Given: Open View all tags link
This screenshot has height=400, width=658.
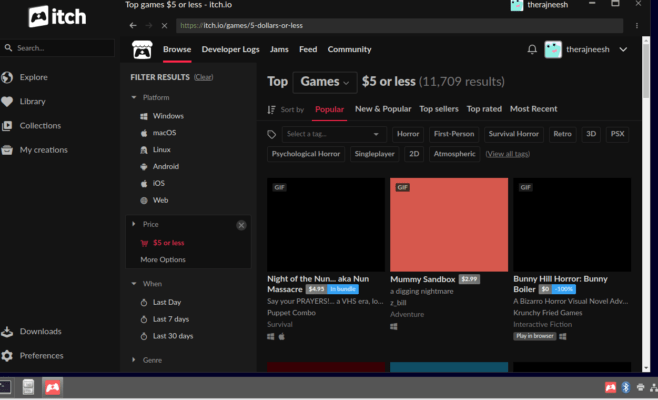Looking at the screenshot, I should click(508, 154).
